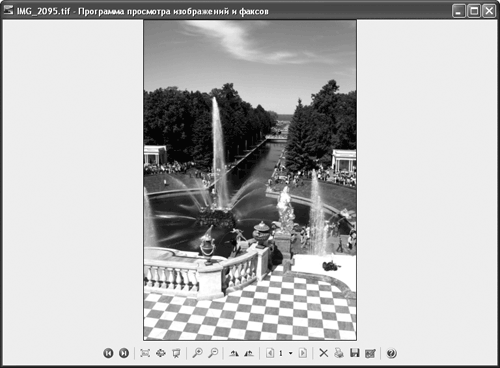Show image at actual size
Image resolution: width=500 pixels, height=368 pixels.
pyautogui.click(x=161, y=353)
